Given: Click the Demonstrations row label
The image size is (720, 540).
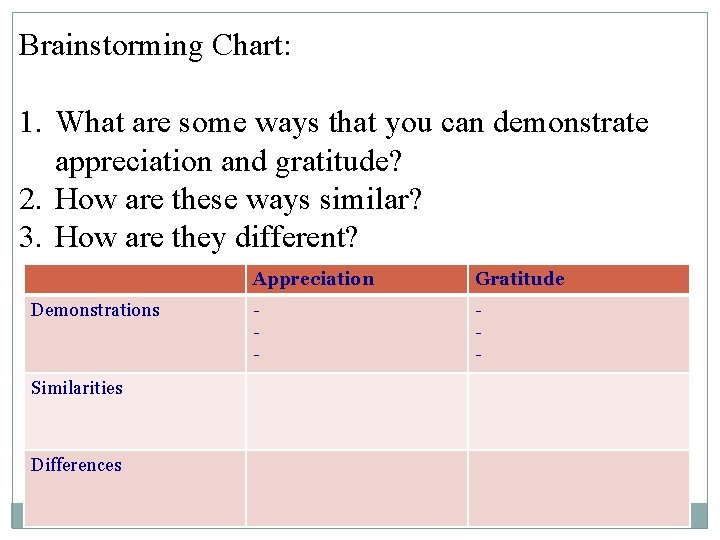Looking at the screenshot, I should pyautogui.click(x=95, y=310).
